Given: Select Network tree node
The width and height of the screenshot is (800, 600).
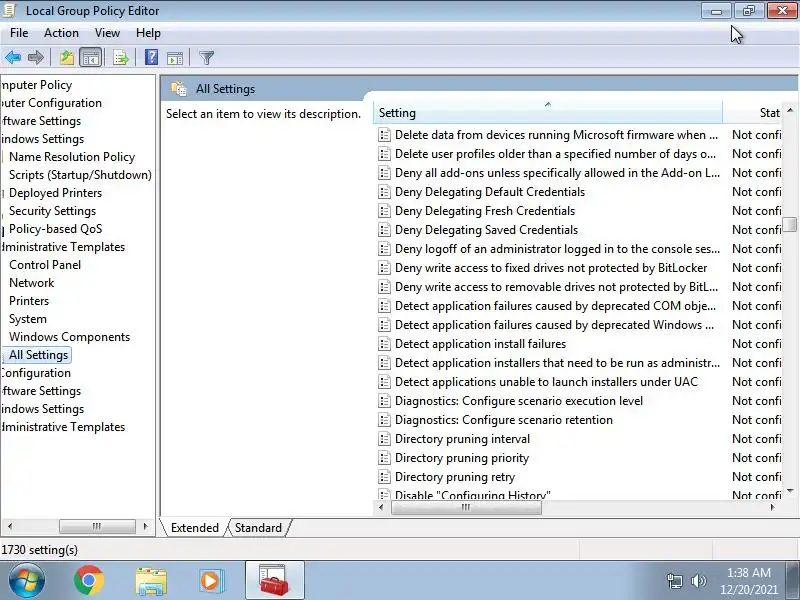Looking at the screenshot, I should pos(31,283).
